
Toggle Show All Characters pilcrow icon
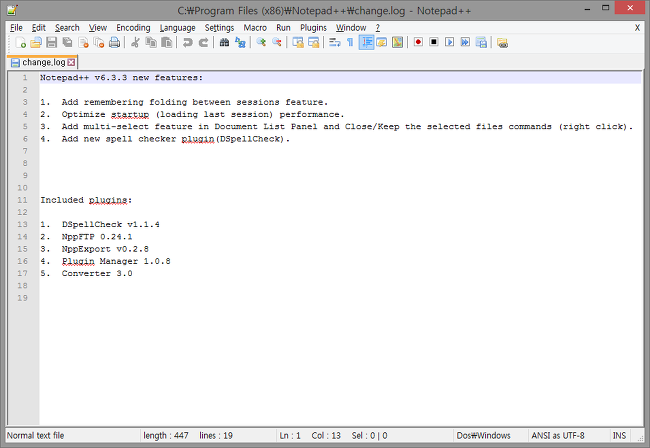(x=350, y=43)
